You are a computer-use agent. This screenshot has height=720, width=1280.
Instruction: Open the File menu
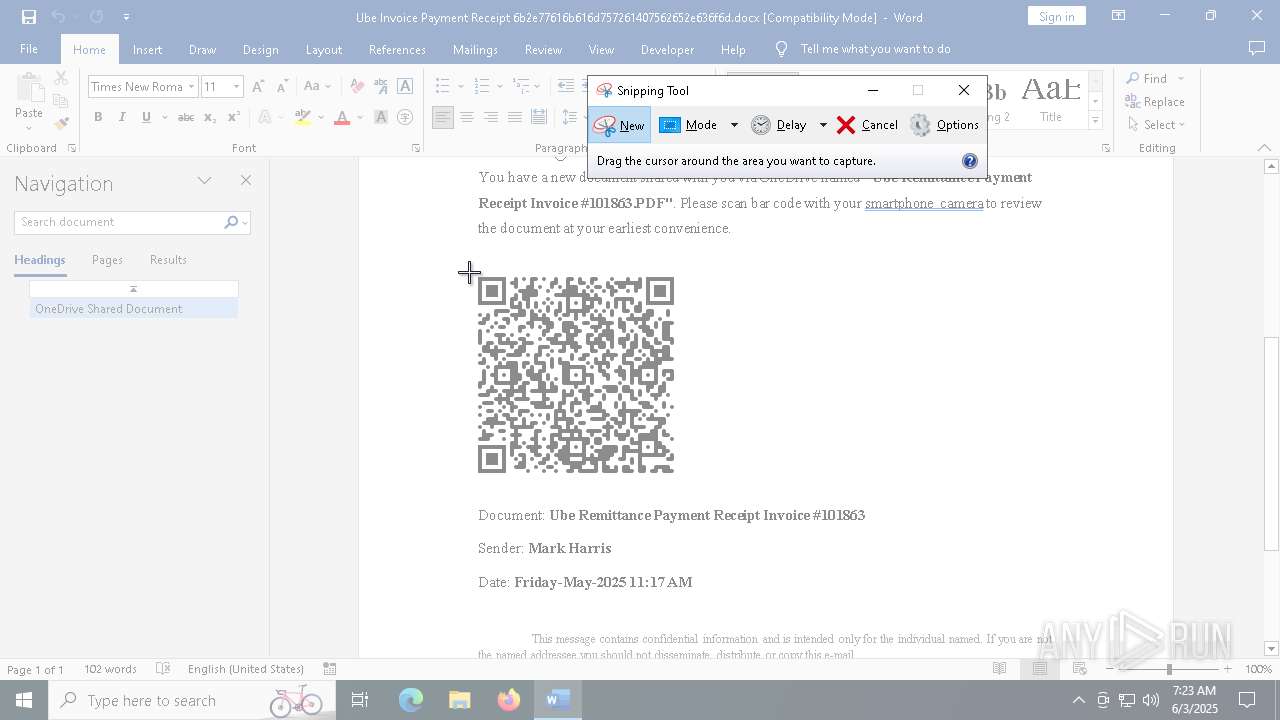29,49
